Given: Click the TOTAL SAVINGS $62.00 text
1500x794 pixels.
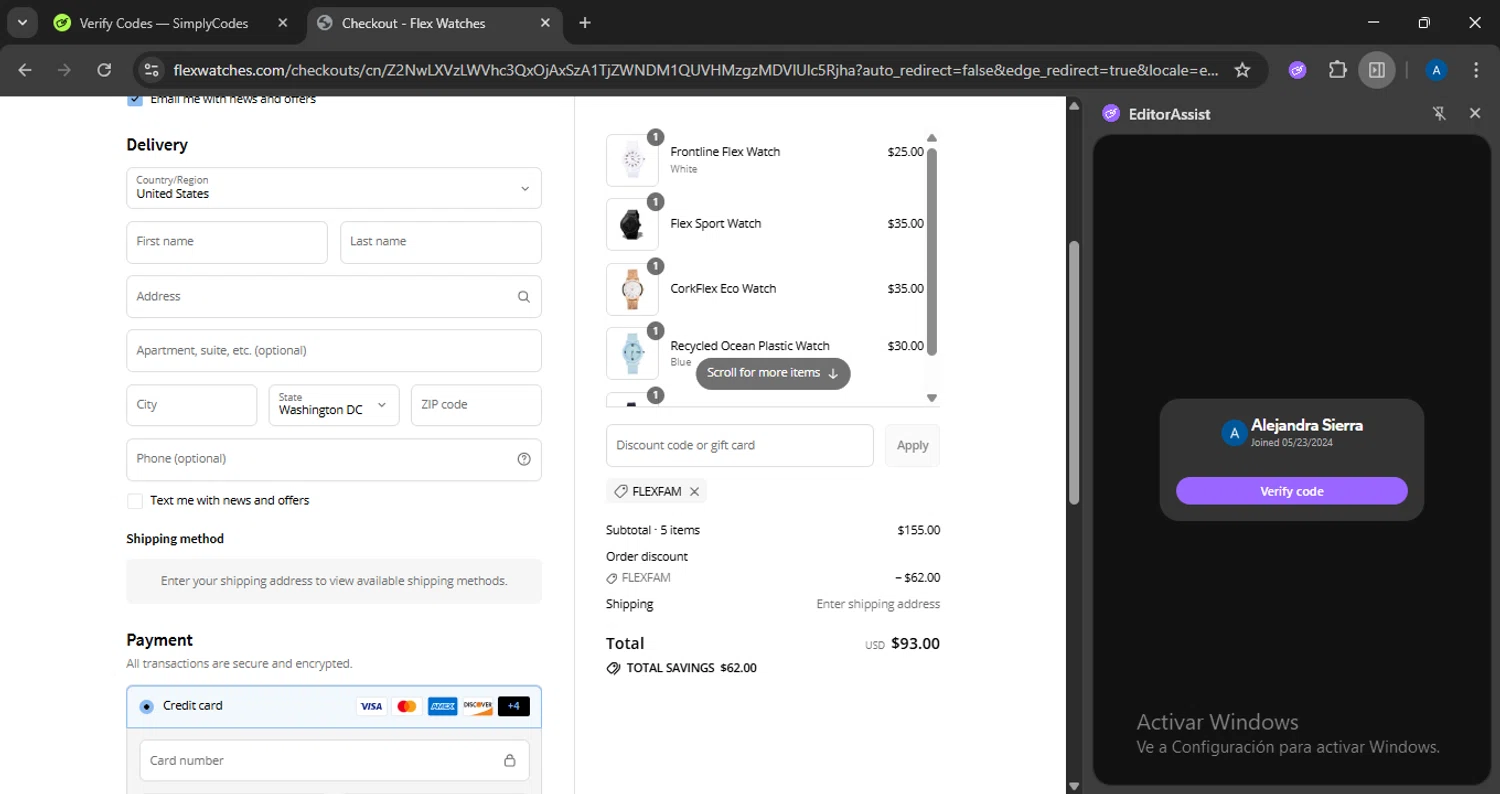Looking at the screenshot, I should tap(691, 668).
